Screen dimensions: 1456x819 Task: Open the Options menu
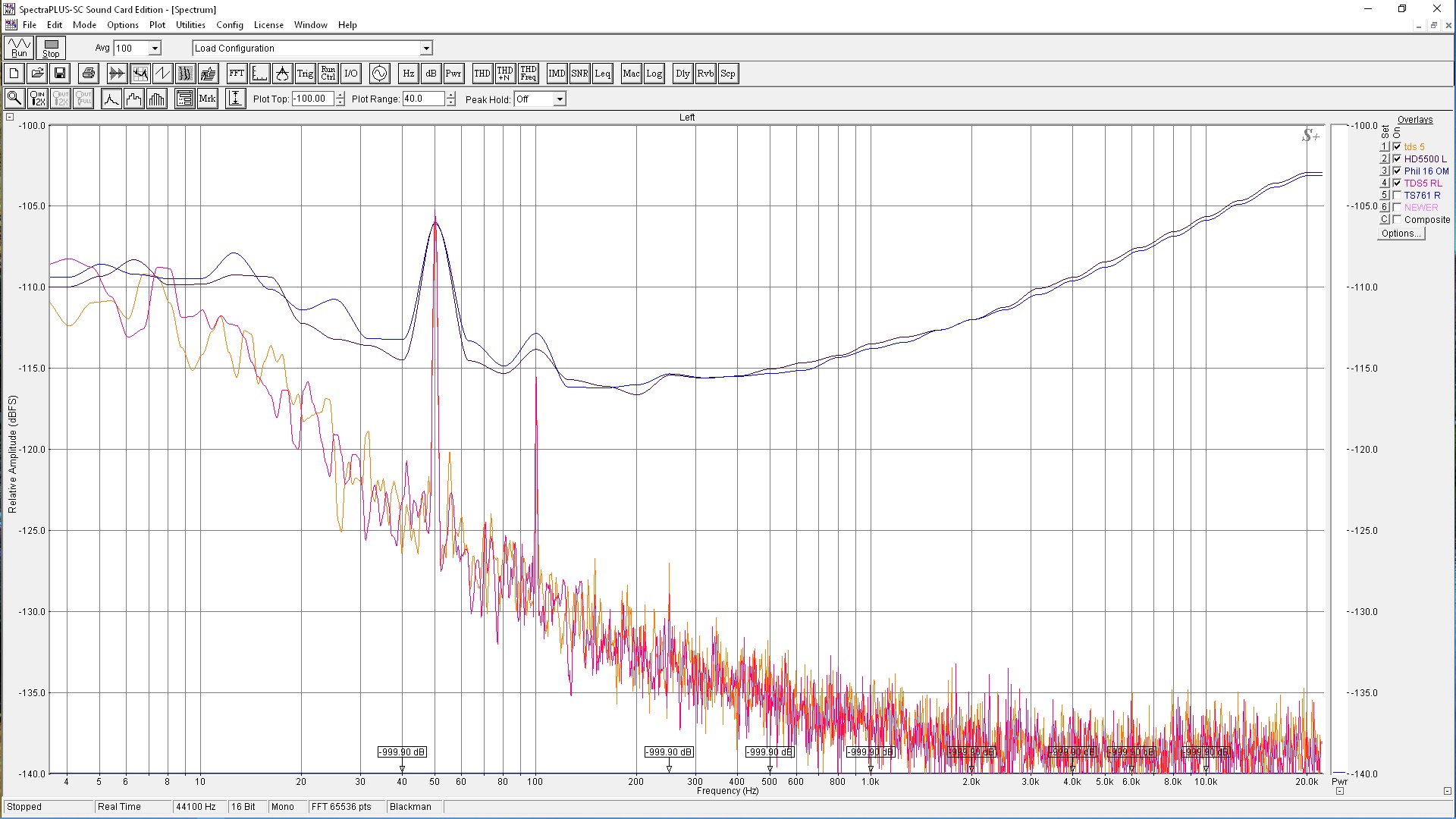click(x=123, y=25)
